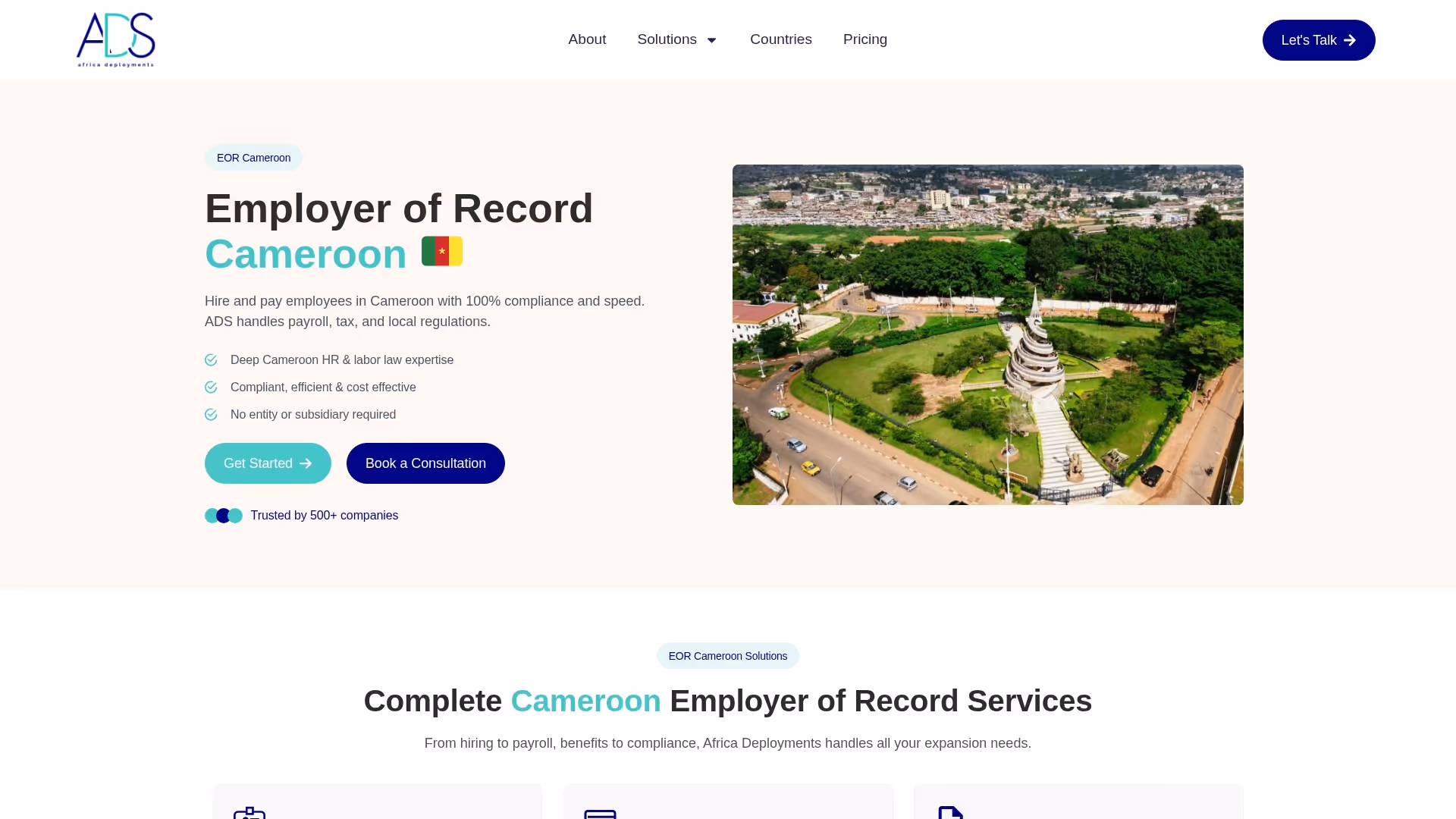
Task: Select the hiring briefcase icon card
Action: [x=250, y=813]
